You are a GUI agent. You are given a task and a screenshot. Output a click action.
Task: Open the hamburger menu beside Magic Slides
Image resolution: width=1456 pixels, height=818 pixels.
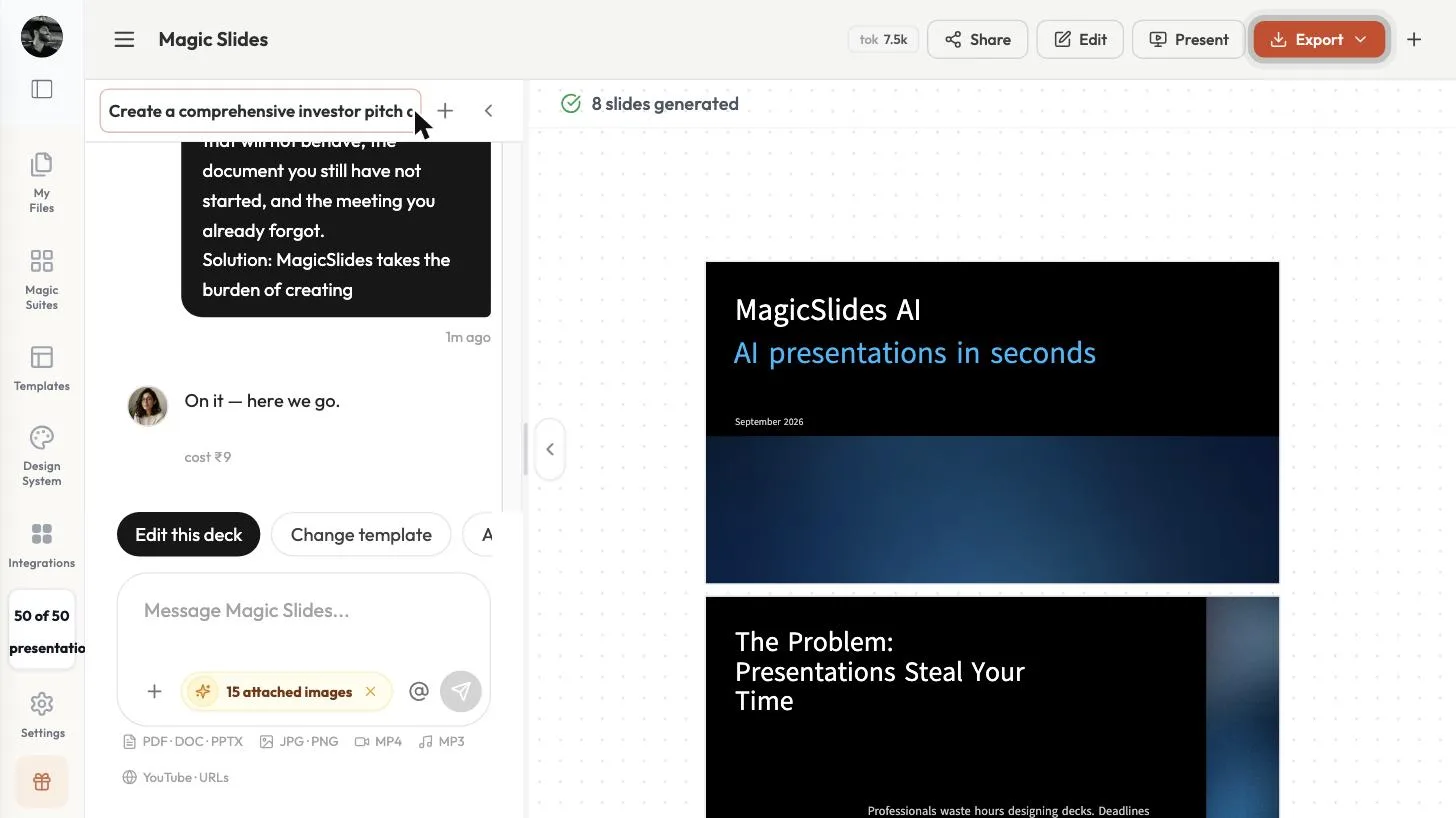coord(124,40)
